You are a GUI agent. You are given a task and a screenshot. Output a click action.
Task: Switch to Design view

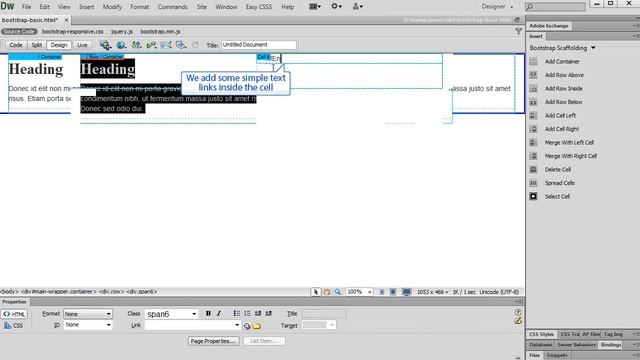(x=59, y=45)
